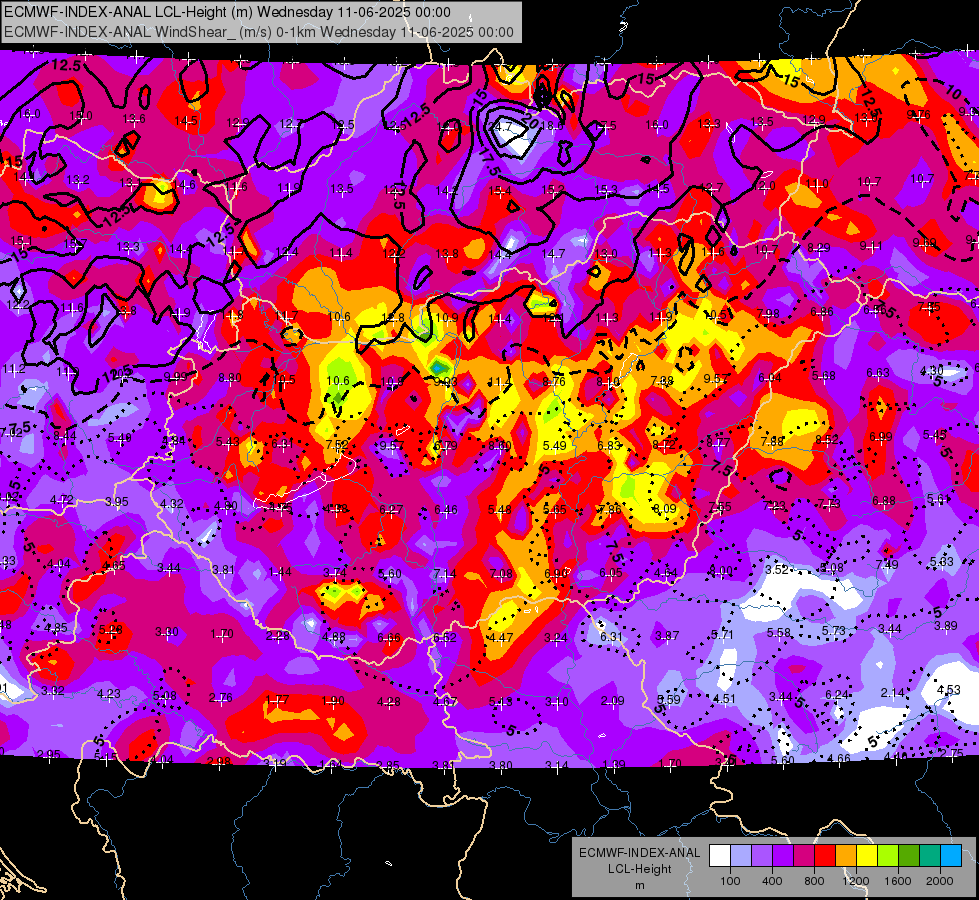
Task: Select the vivid violet swatch right of 400
Action: tap(783, 855)
